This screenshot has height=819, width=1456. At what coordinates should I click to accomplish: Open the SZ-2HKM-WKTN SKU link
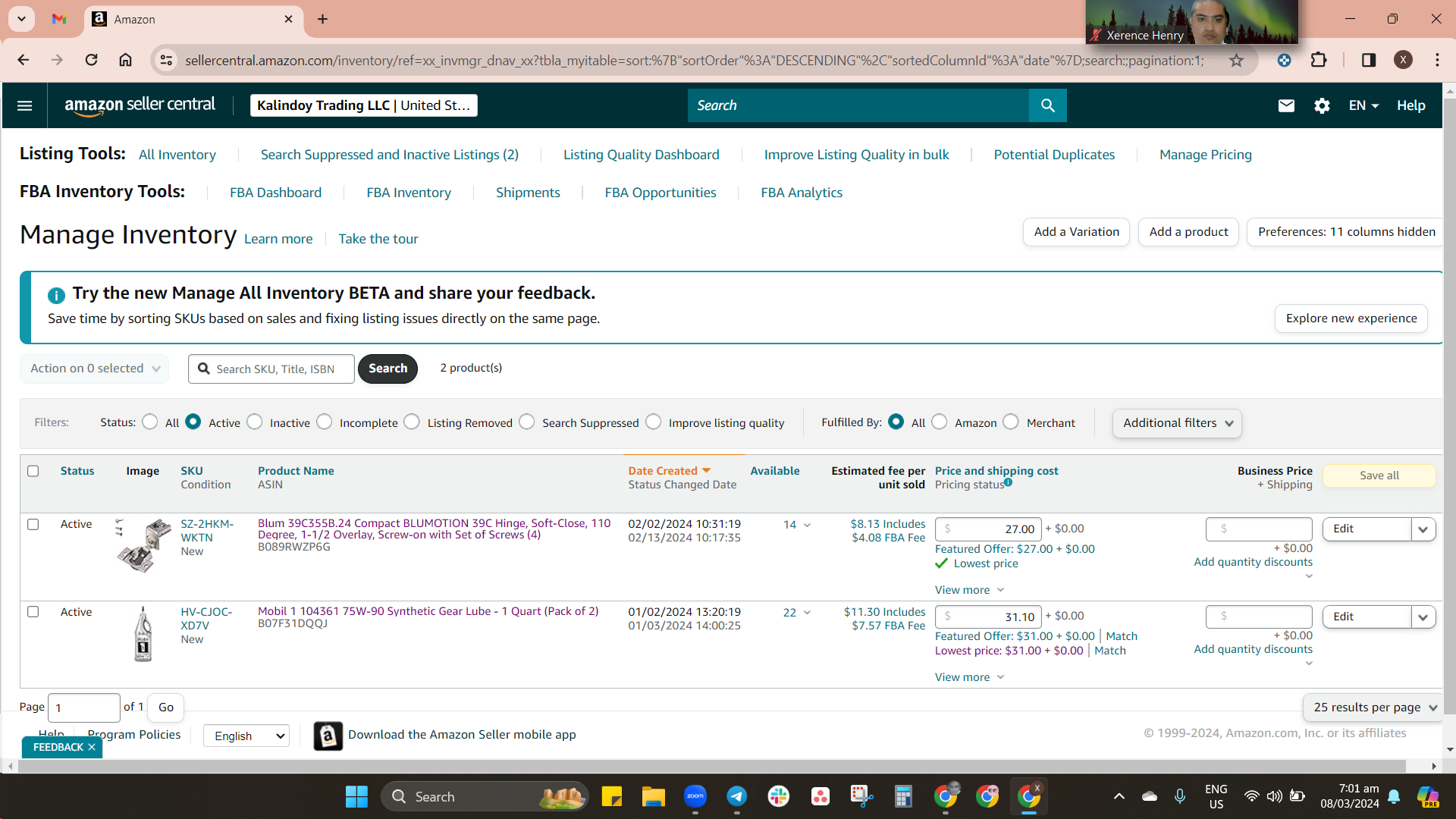pos(207,531)
